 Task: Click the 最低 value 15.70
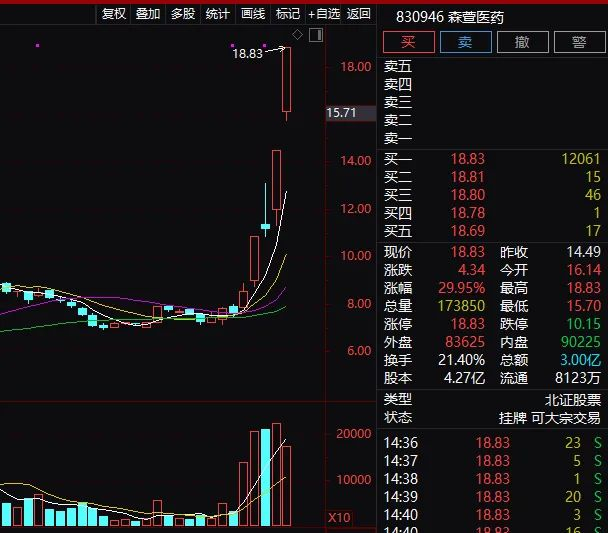584,306
